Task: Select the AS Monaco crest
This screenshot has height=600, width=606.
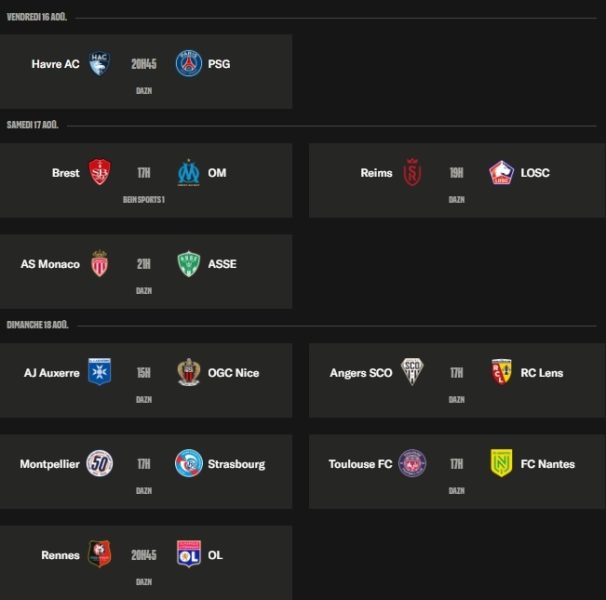Action: pos(99,264)
